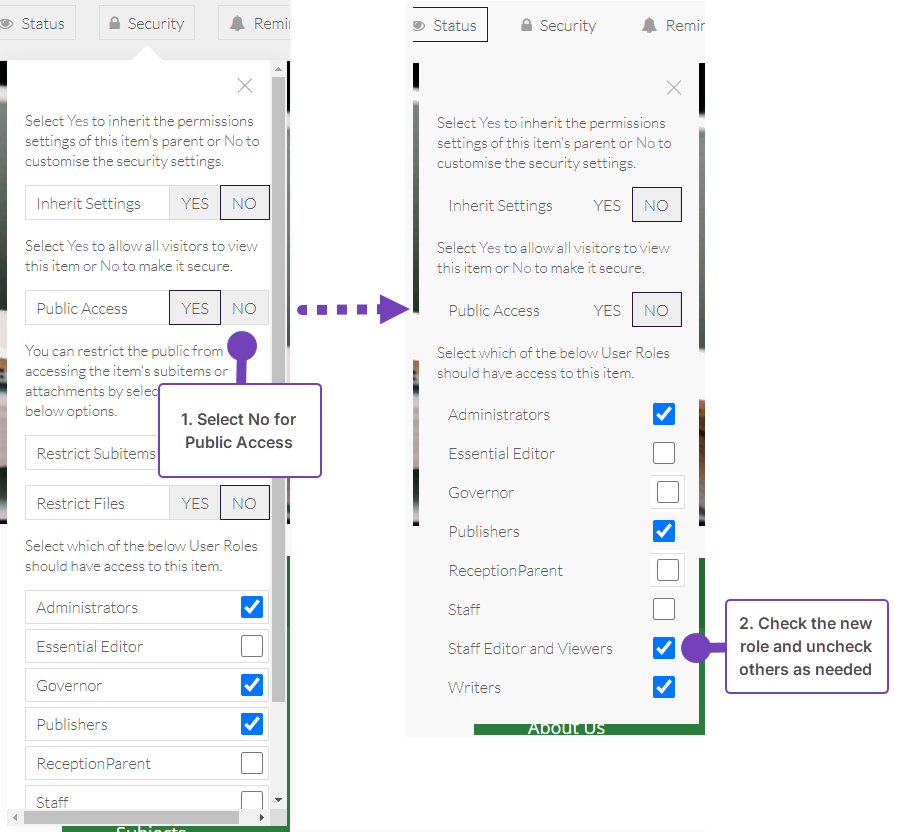Screen dimensions: 911x832
Task: Select NO for Public Access in left panel
Action: point(244,309)
